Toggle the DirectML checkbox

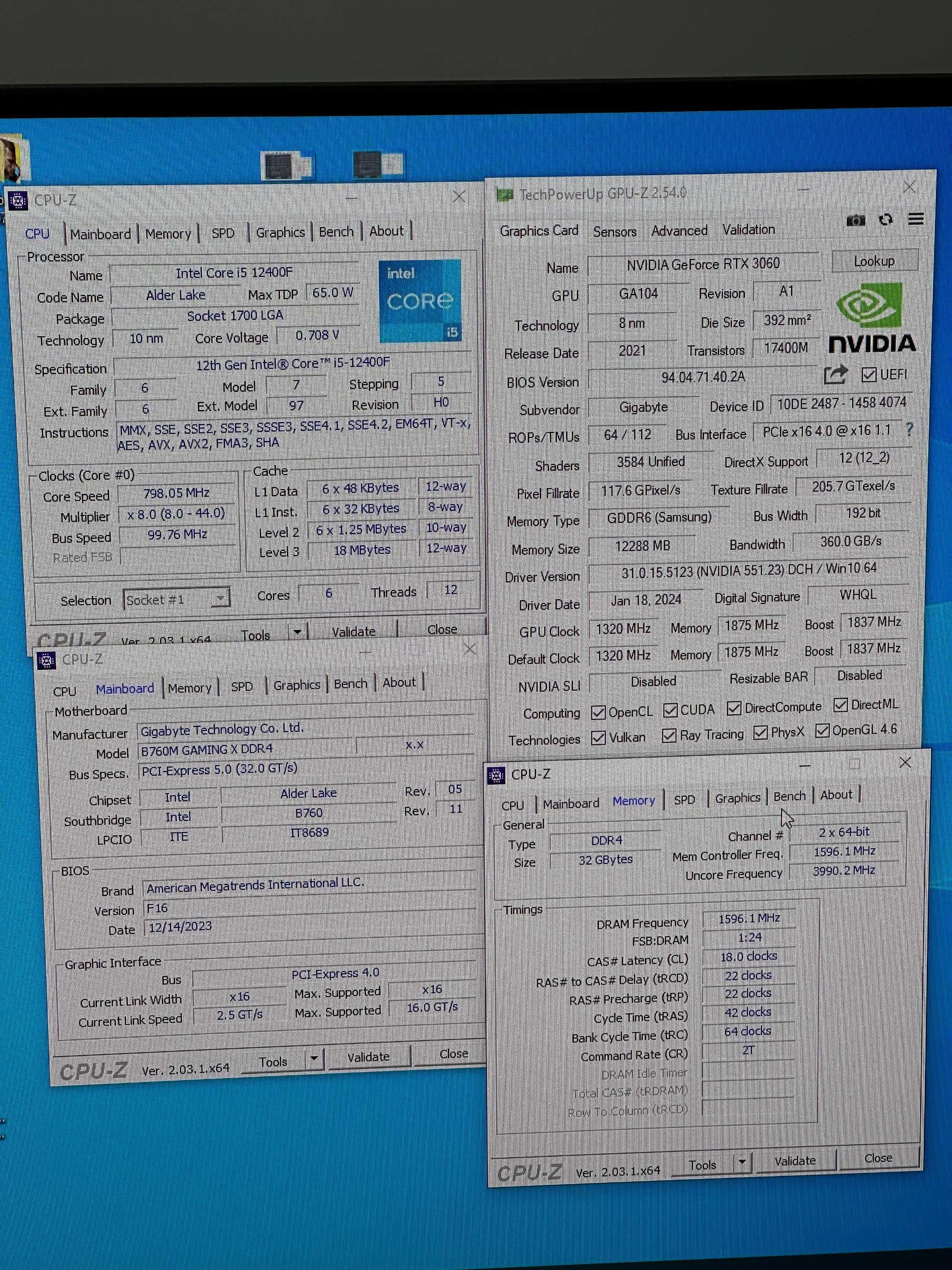(840, 705)
